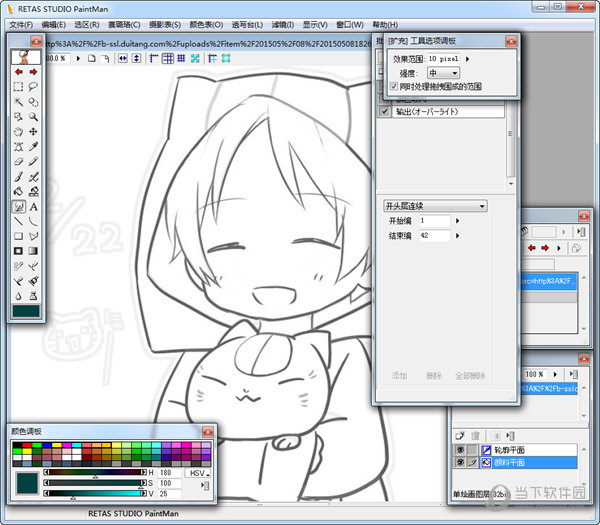Select the lasso selection tool

[x=33, y=87]
